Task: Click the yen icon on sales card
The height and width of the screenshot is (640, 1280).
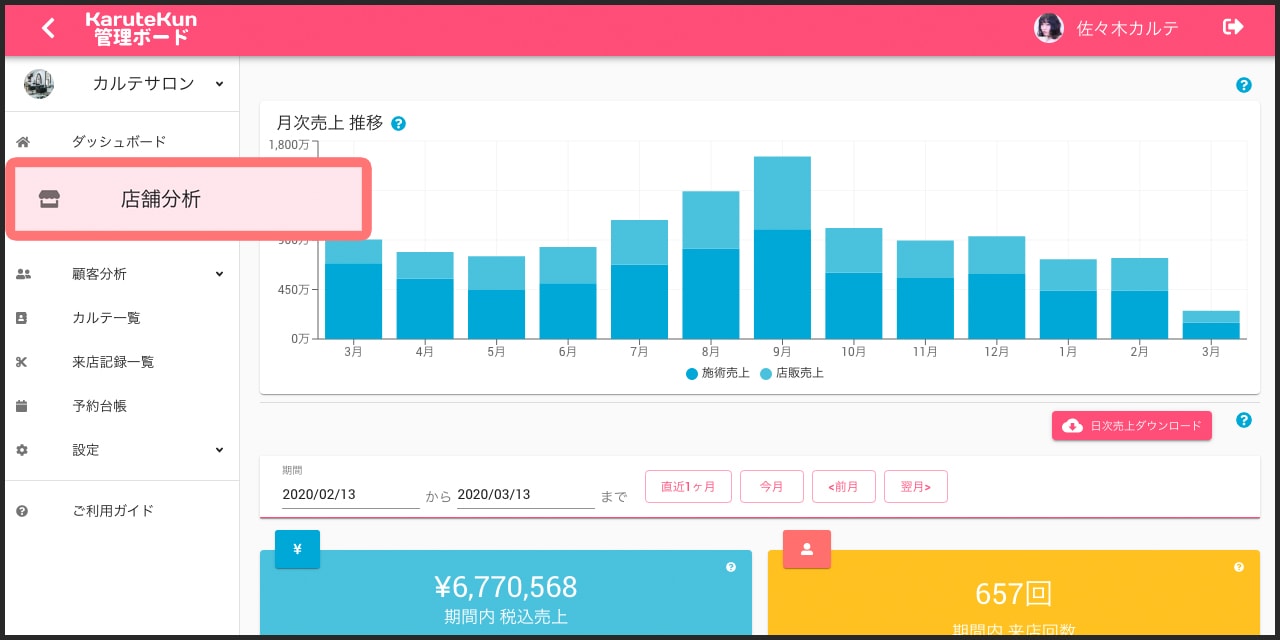Action: (297, 549)
